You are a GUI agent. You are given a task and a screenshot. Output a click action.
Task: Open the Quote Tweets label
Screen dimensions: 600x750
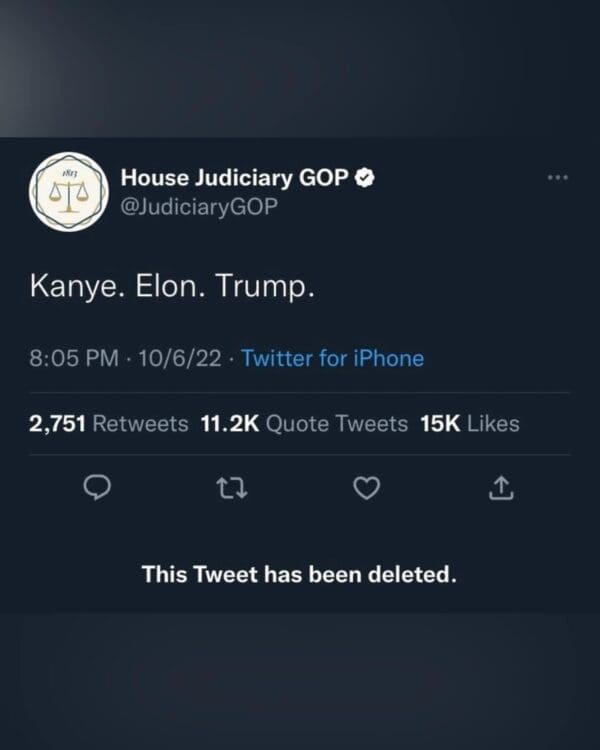coord(336,423)
